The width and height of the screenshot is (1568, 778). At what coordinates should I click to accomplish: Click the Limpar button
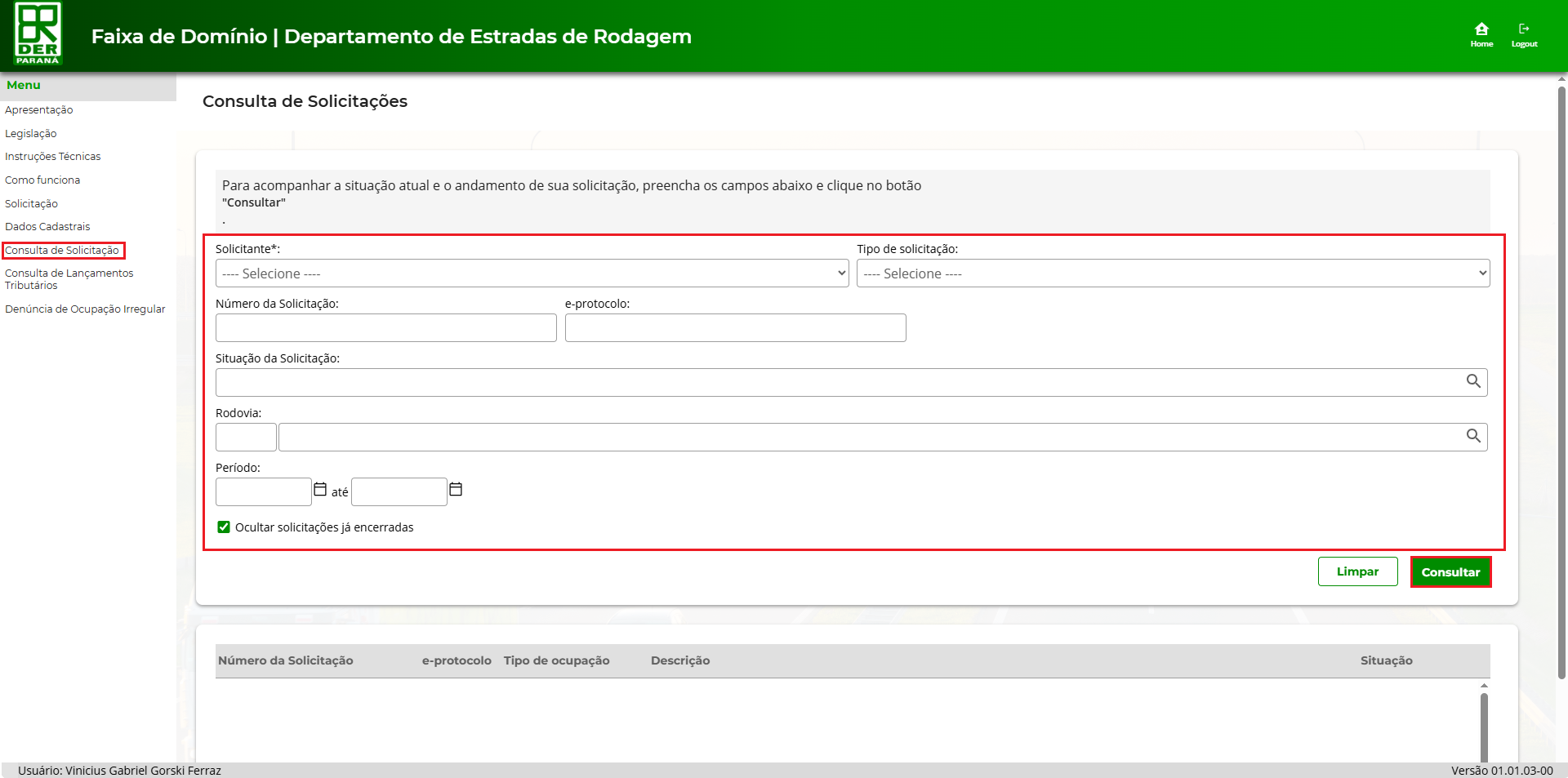(1357, 571)
